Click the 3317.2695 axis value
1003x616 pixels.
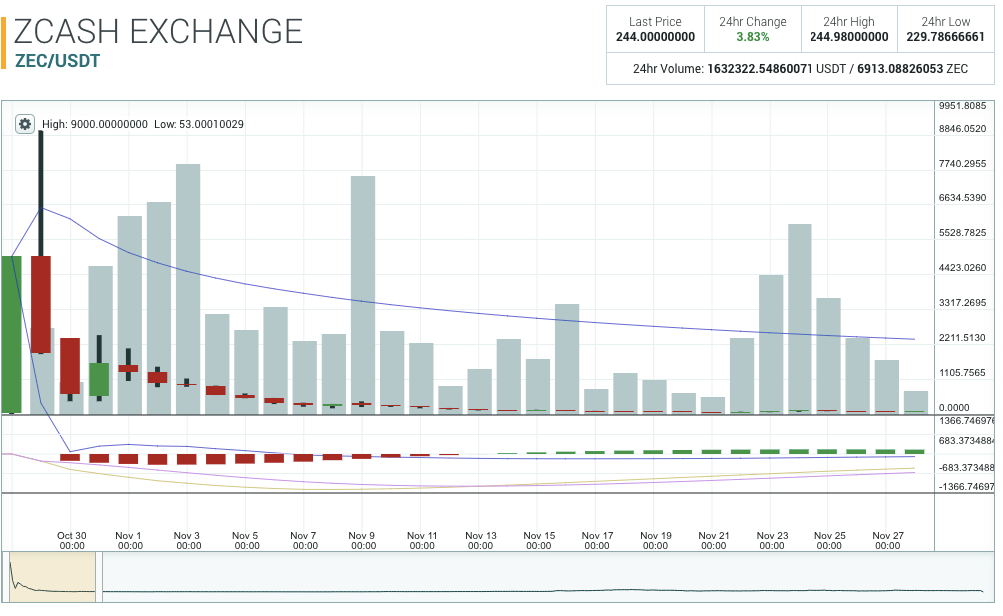[962, 303]
